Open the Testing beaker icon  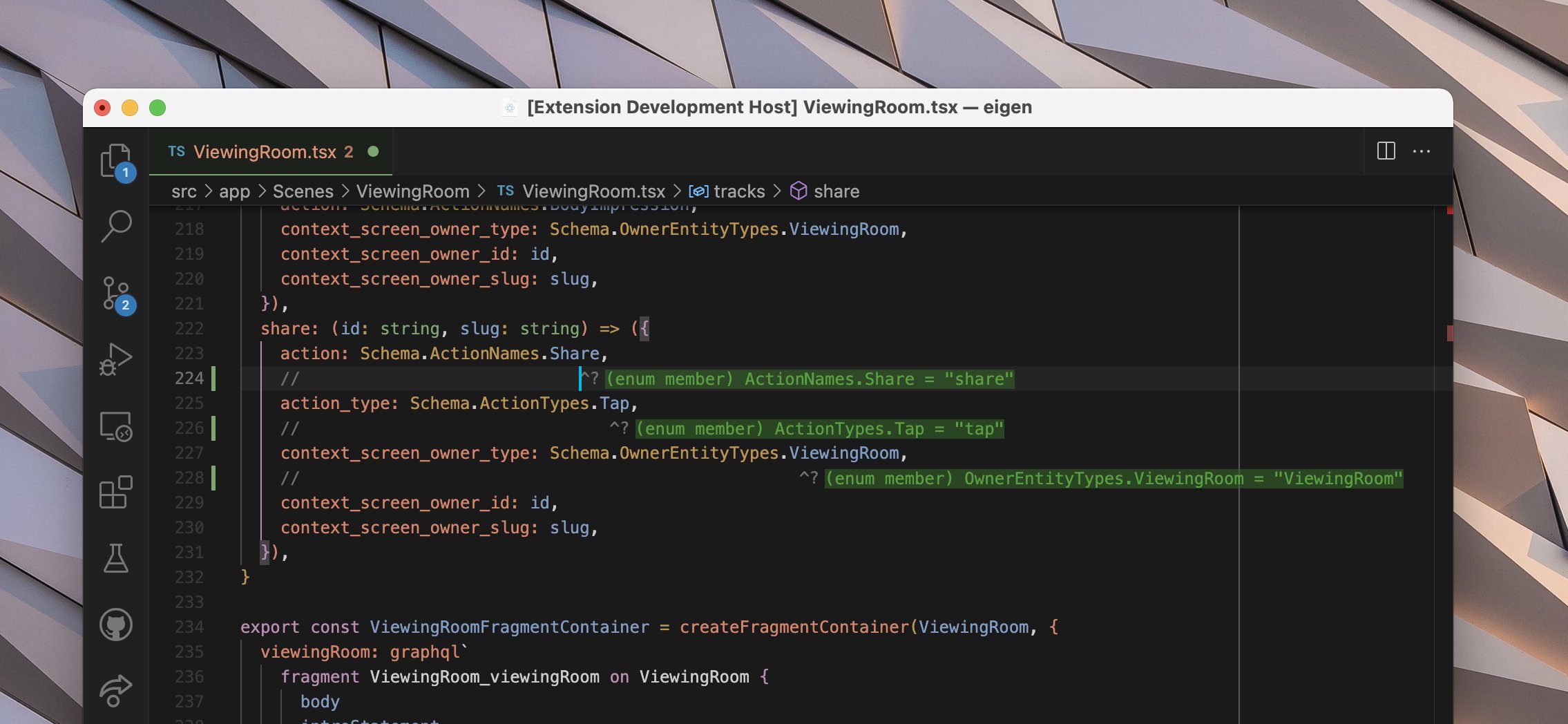116,558
